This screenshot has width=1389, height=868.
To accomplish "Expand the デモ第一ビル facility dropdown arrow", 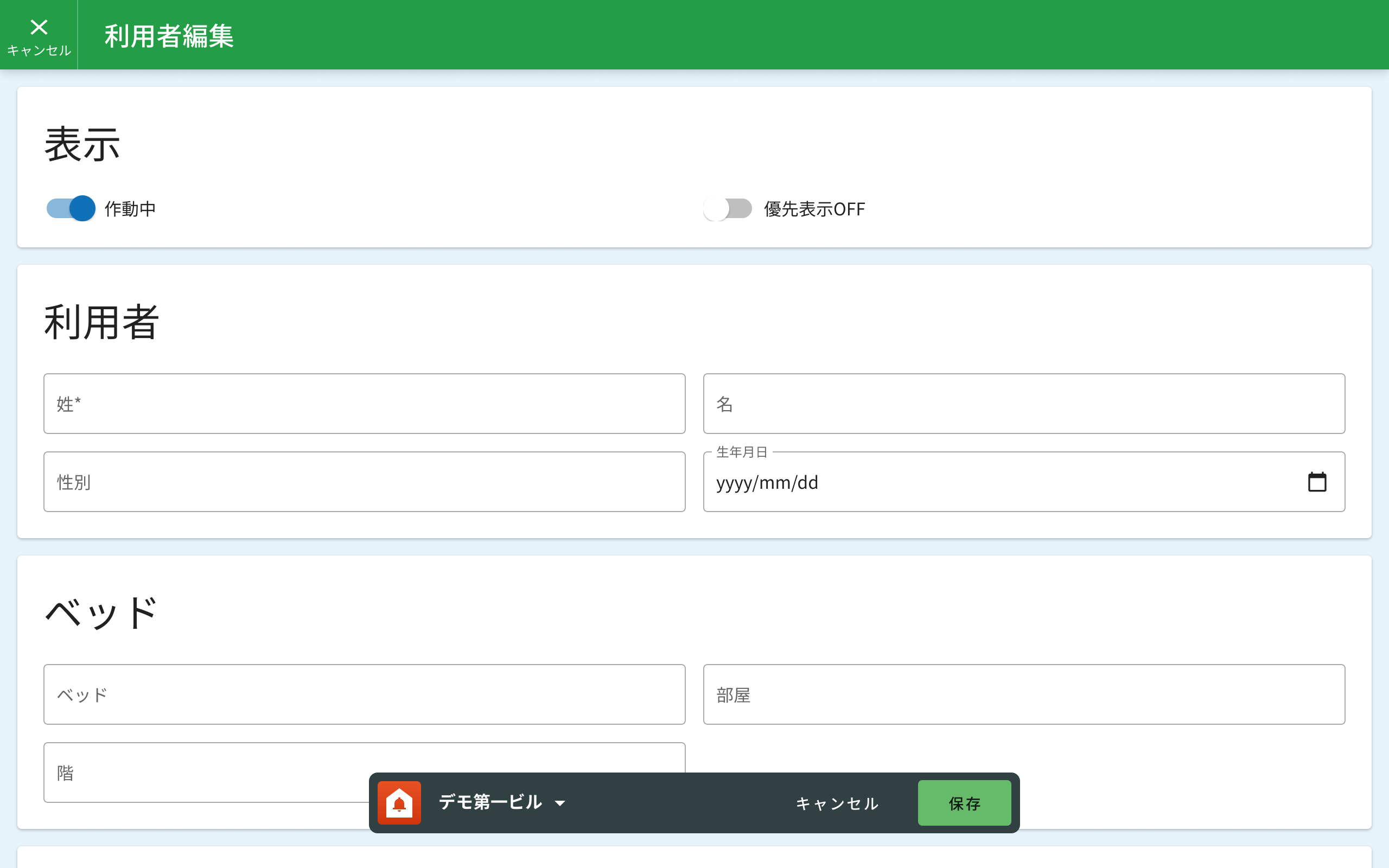I will point(560,803).
